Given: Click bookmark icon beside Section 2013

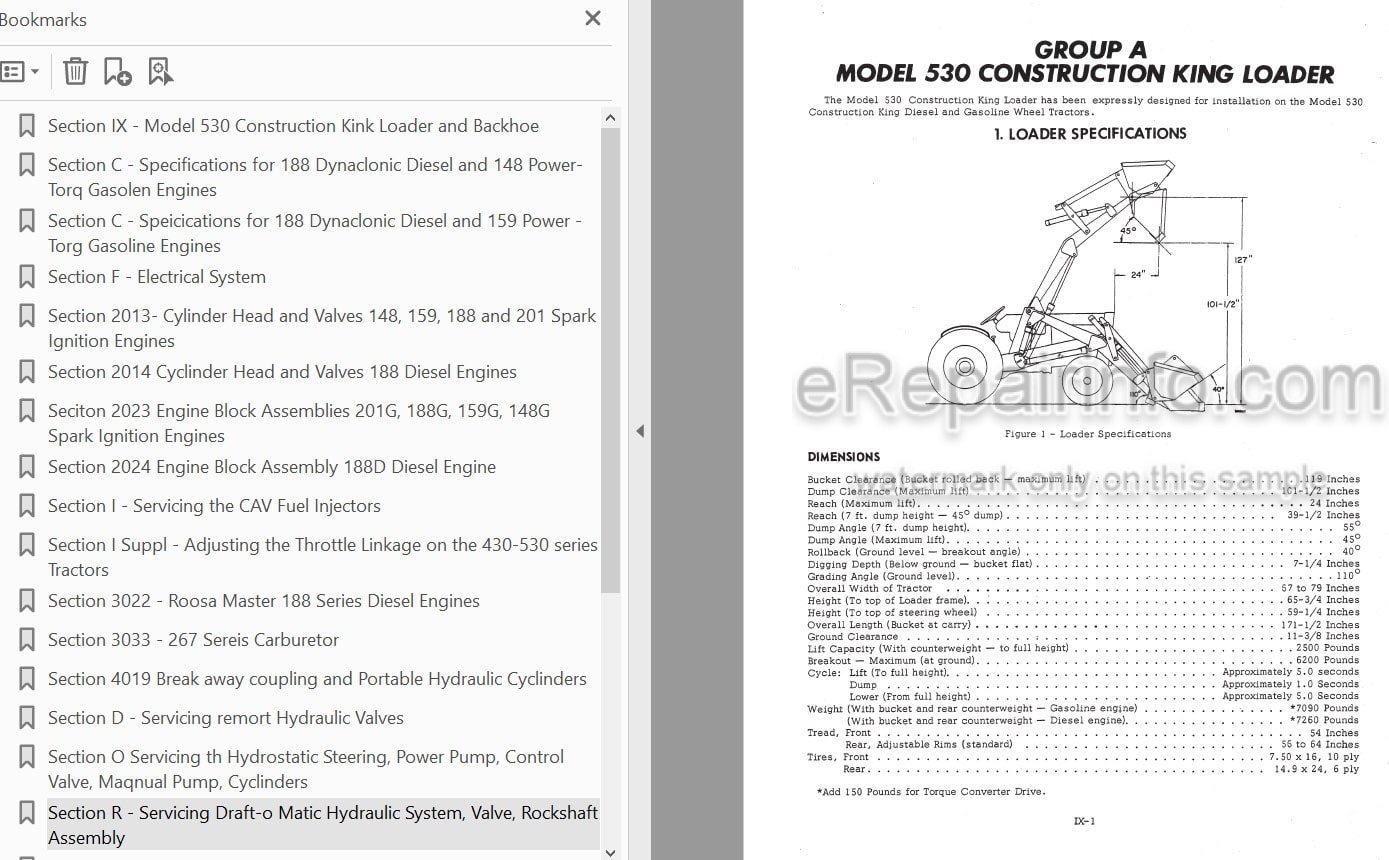Looking at the screenshot, I should tap(27, 316).
